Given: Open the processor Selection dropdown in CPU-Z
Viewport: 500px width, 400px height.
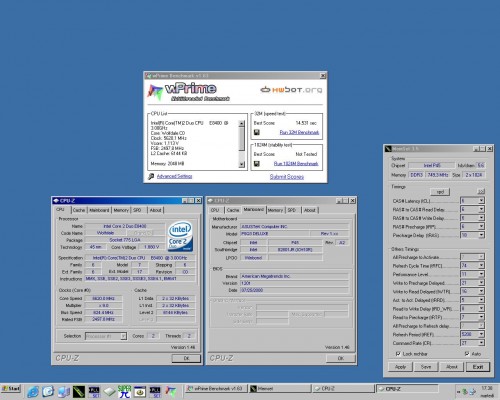Looking at the screenshot, I should tap(123, 336).
